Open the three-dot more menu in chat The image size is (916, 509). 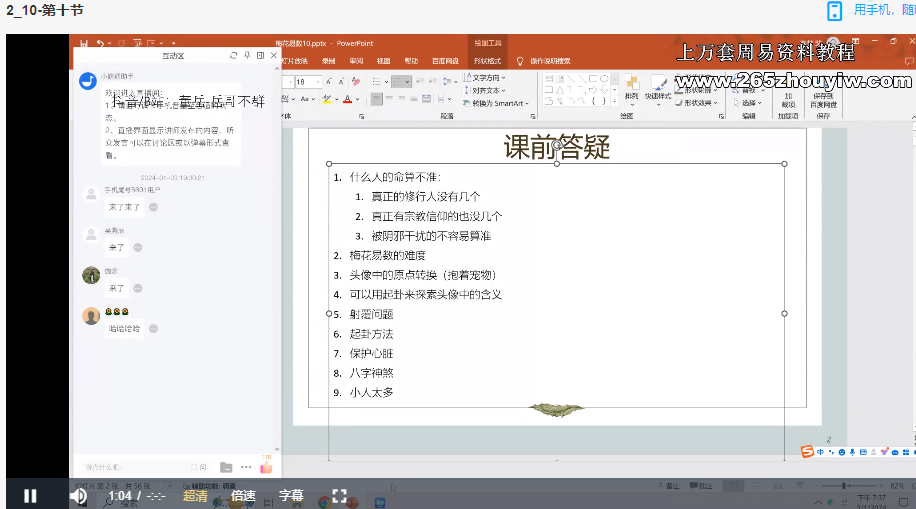pos(246,467)
